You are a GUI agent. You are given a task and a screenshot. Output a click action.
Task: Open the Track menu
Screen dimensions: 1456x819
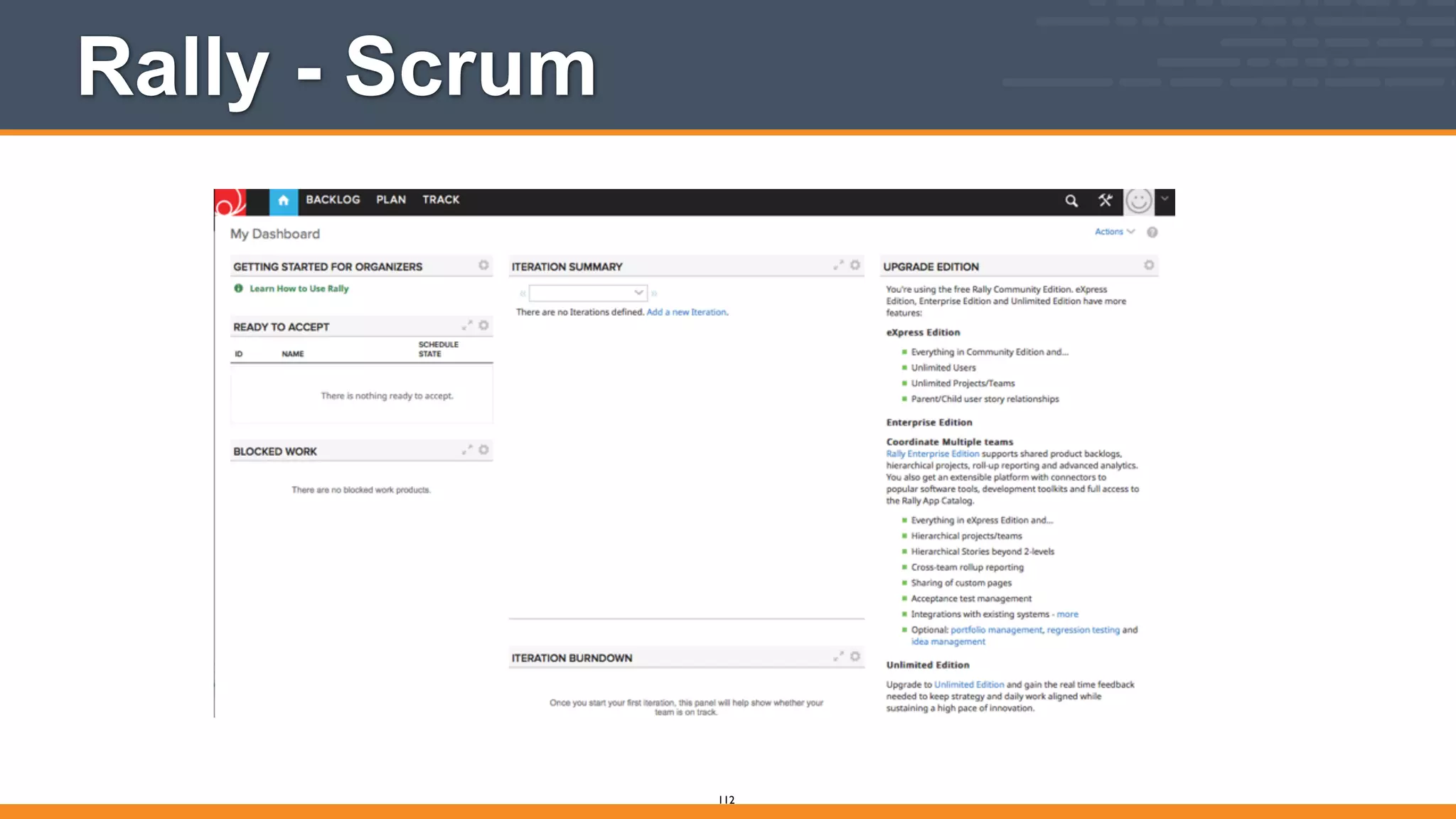[x=441, y=200]
